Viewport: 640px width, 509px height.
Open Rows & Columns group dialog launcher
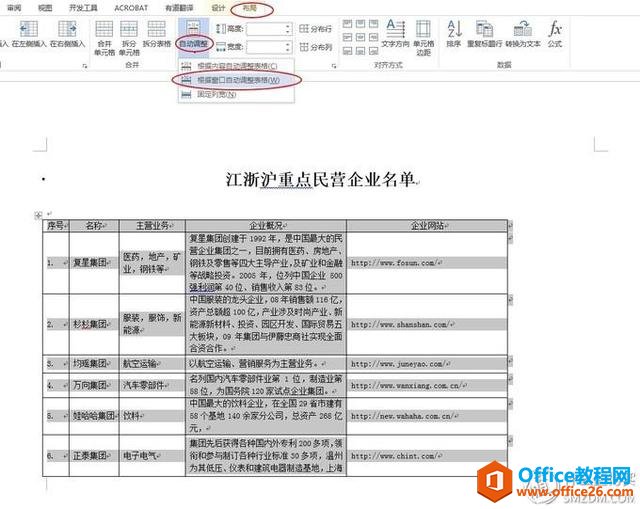[85, 66]
